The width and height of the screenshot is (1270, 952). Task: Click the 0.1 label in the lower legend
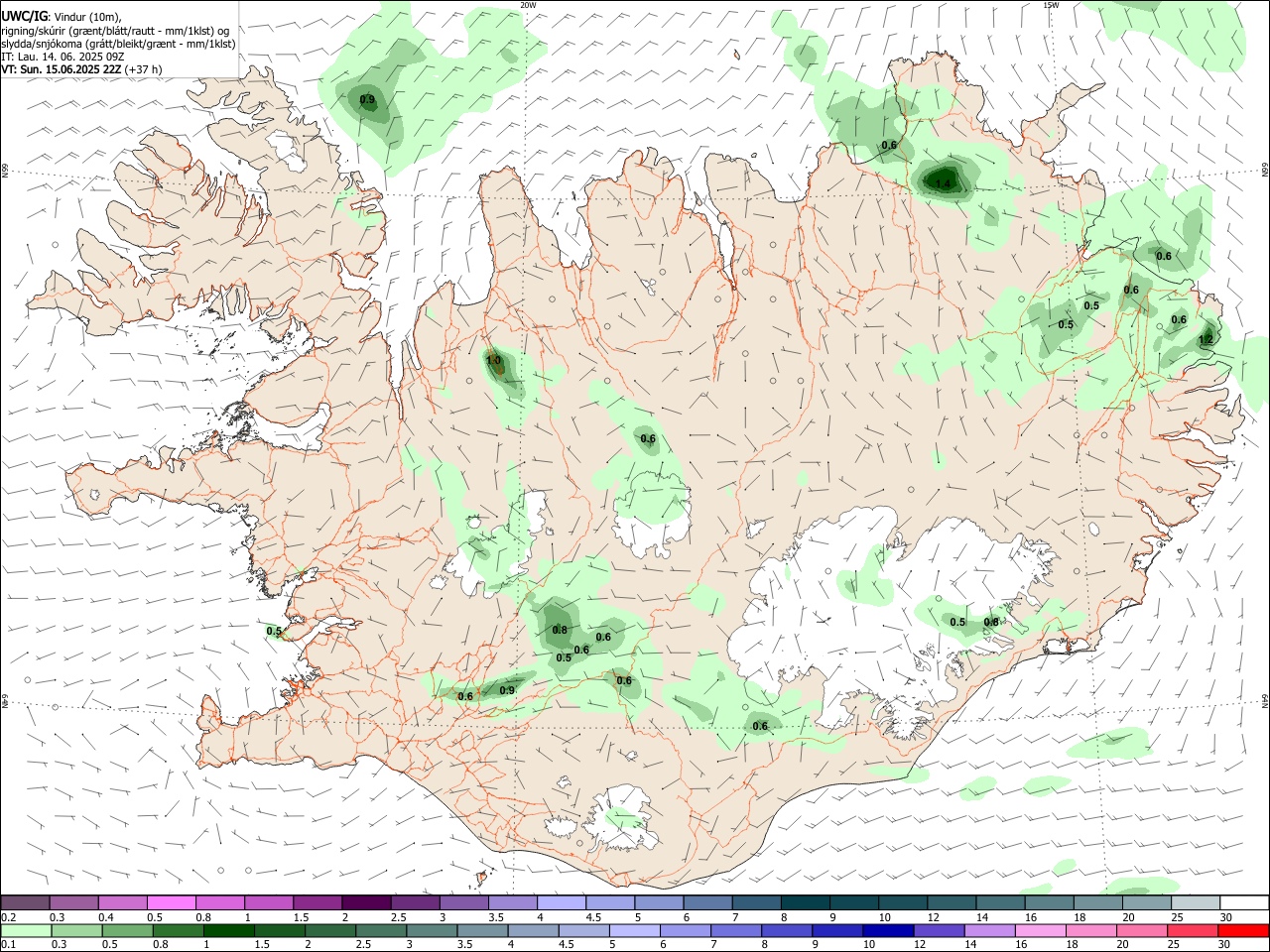click(x=8, y=945)
